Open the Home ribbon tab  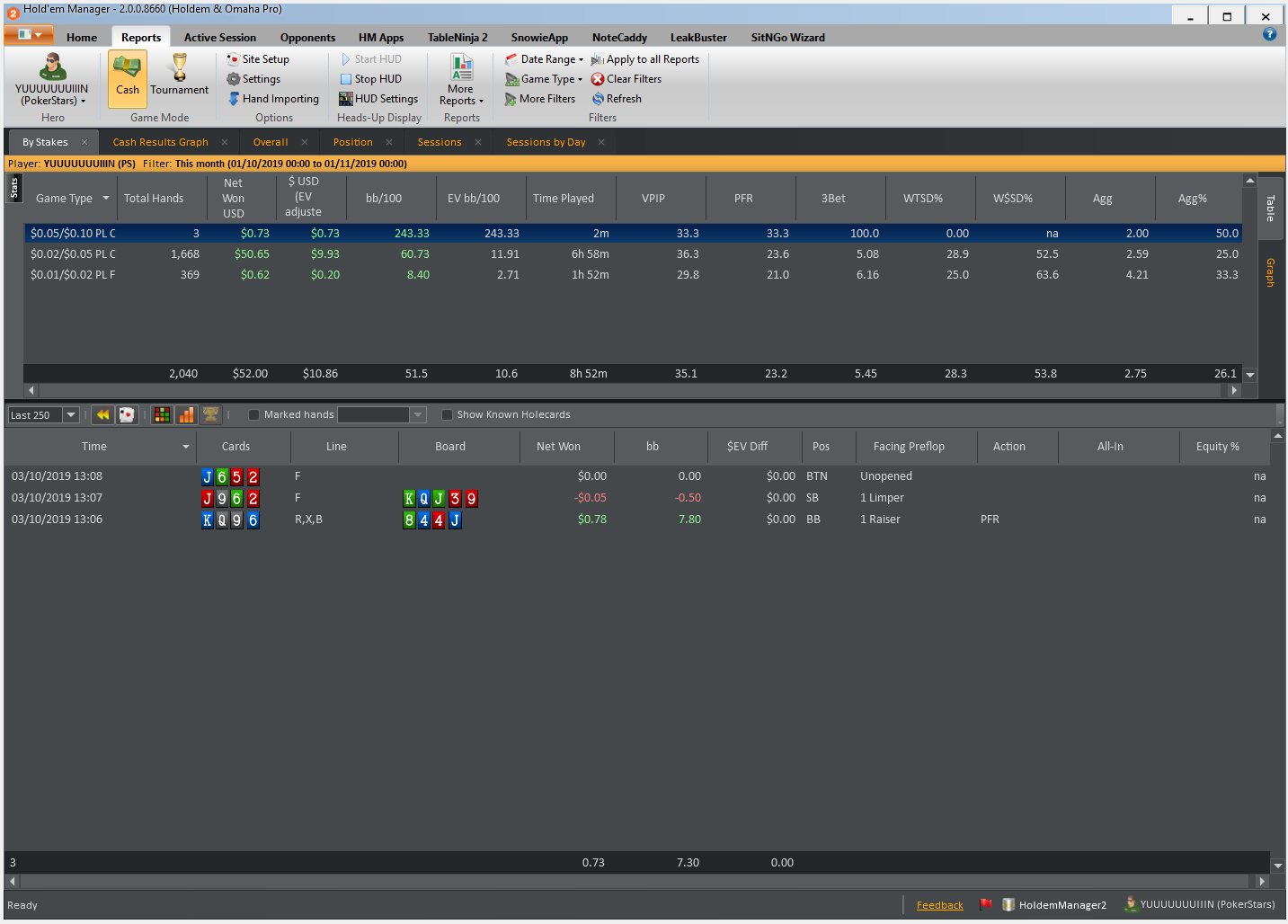coord(82,38)
